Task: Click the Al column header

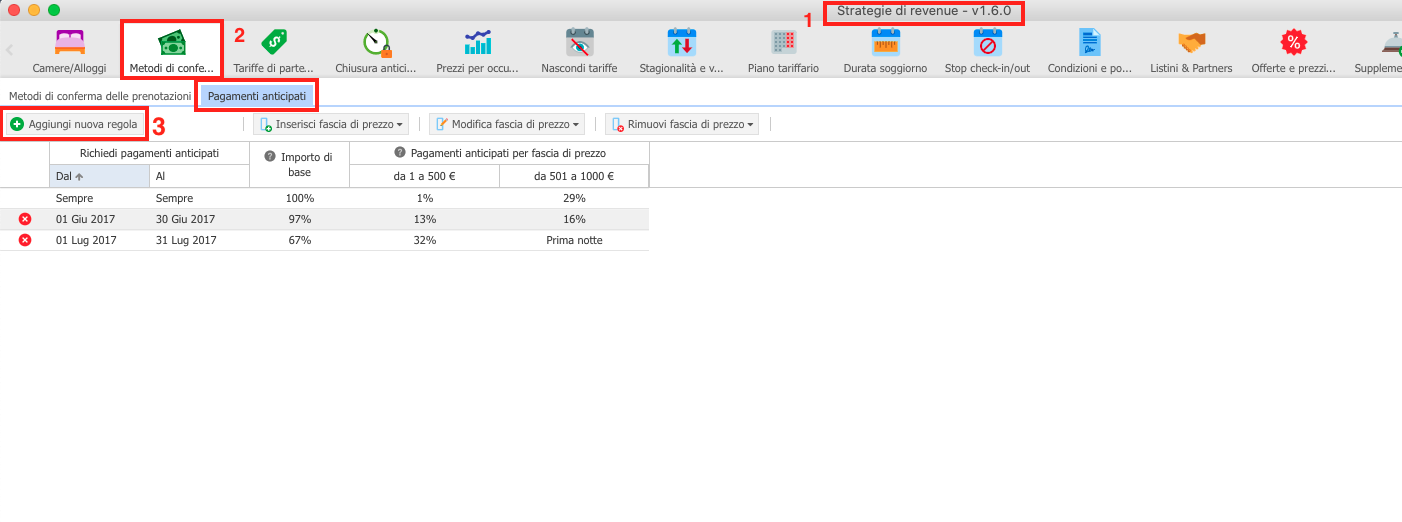Action: click(199, 176)
